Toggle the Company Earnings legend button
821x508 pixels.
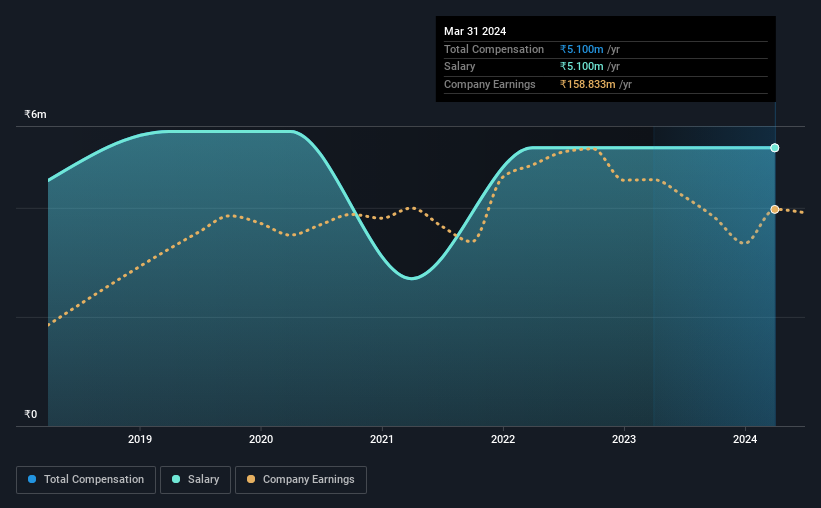point(301,480)
